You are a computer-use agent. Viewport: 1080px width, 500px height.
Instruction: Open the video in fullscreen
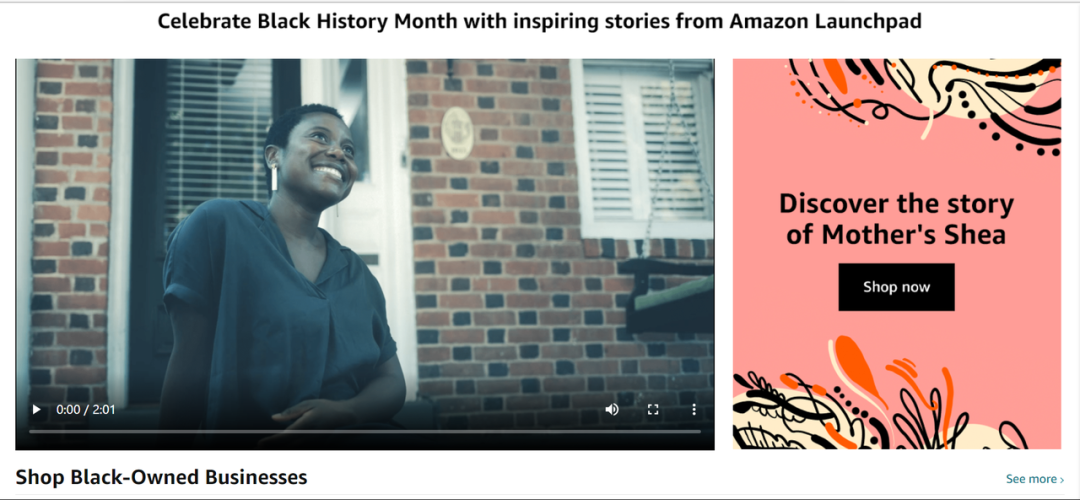click(653, 410)
